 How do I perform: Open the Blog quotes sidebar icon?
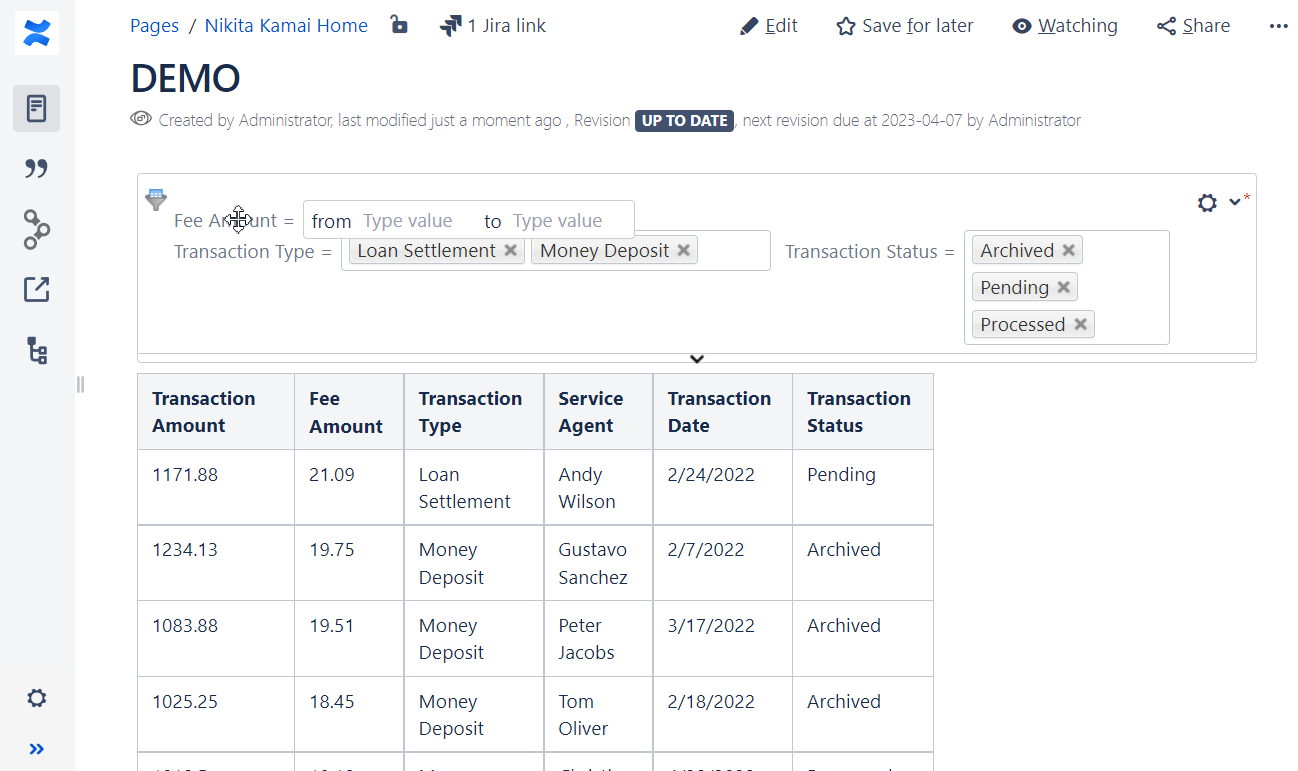pyautogui.click(x=37, y=169)
